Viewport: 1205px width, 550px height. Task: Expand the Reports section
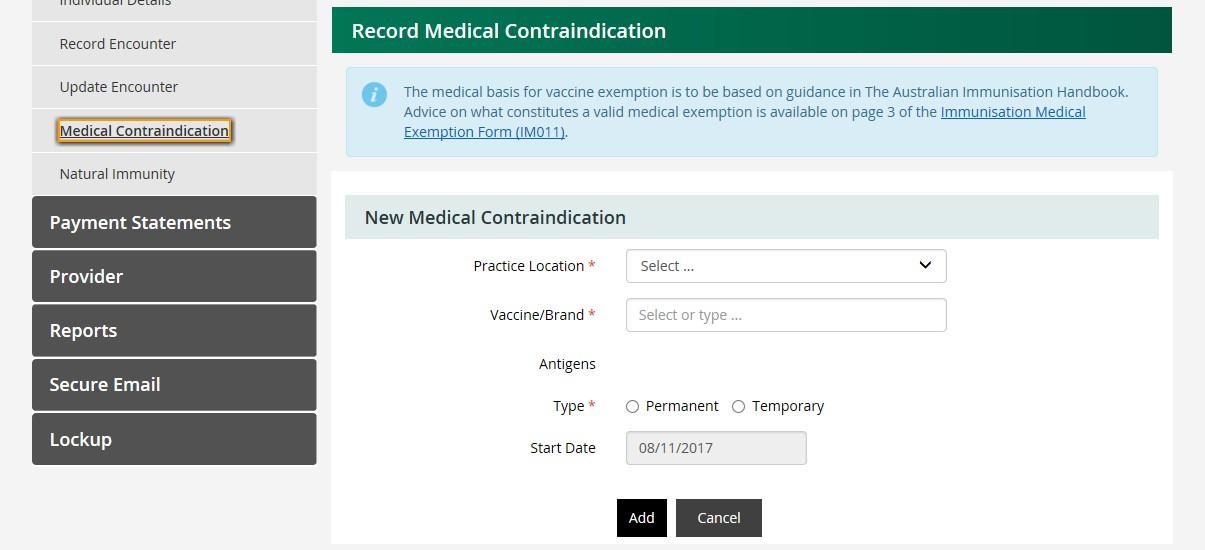click(174, 330)
